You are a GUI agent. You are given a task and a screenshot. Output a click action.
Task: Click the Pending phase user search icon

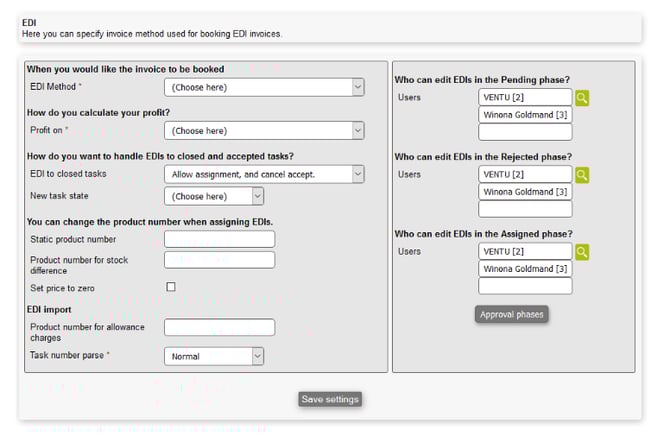click(x=582, y=98)
